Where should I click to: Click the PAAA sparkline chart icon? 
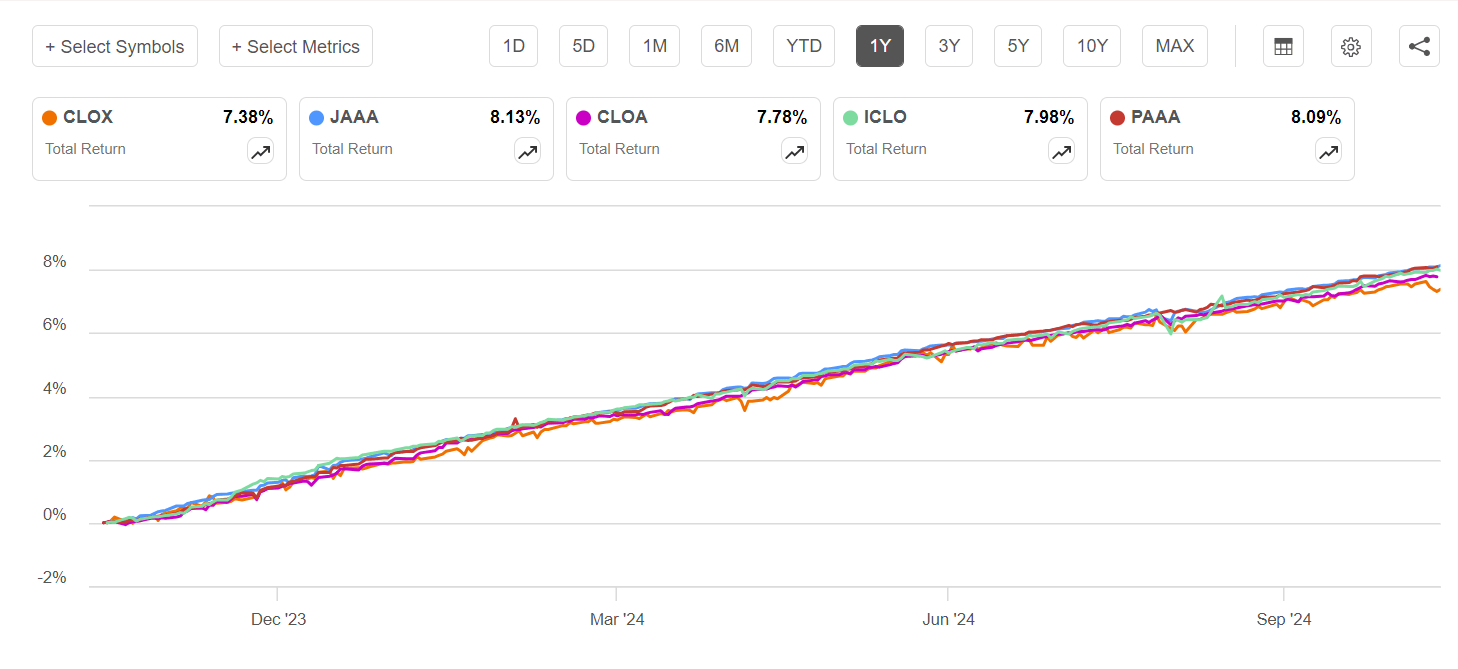tap(1328, 152)
